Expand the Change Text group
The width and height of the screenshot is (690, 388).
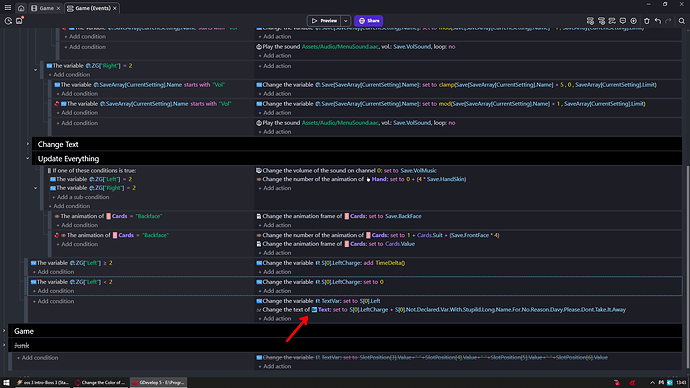click(28, 144)
